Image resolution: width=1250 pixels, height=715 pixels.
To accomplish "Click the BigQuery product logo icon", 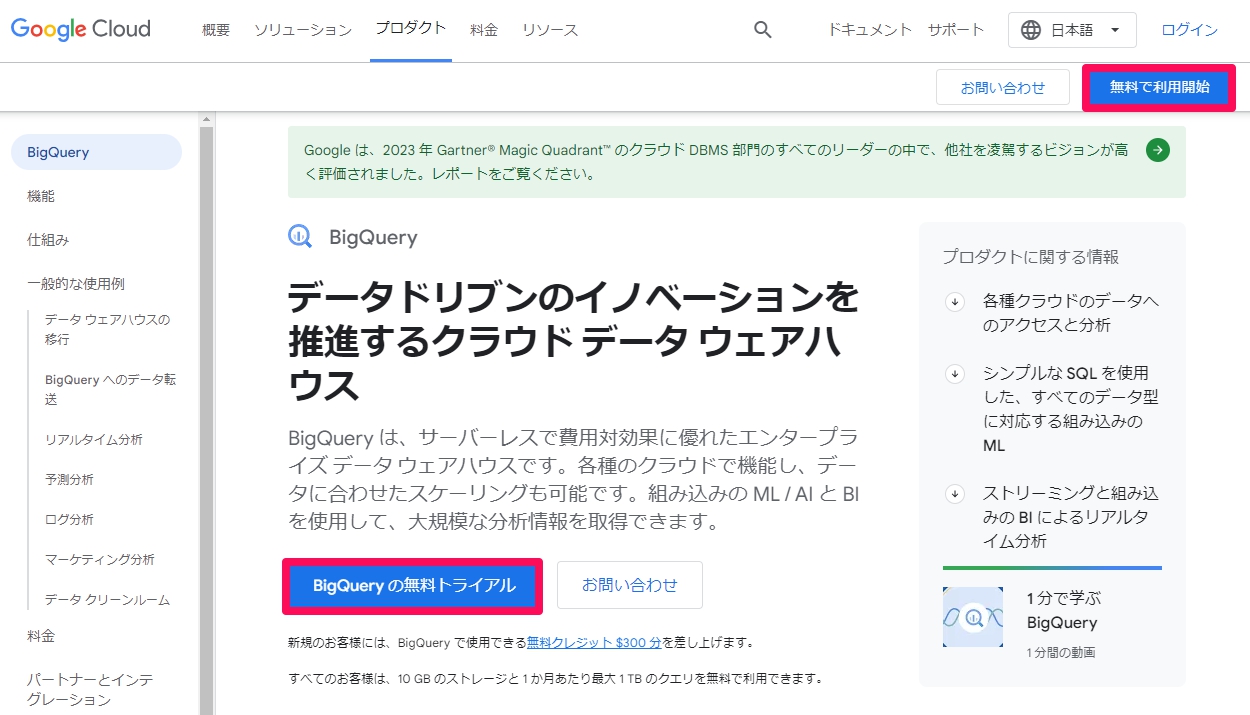I will point(300,236).
